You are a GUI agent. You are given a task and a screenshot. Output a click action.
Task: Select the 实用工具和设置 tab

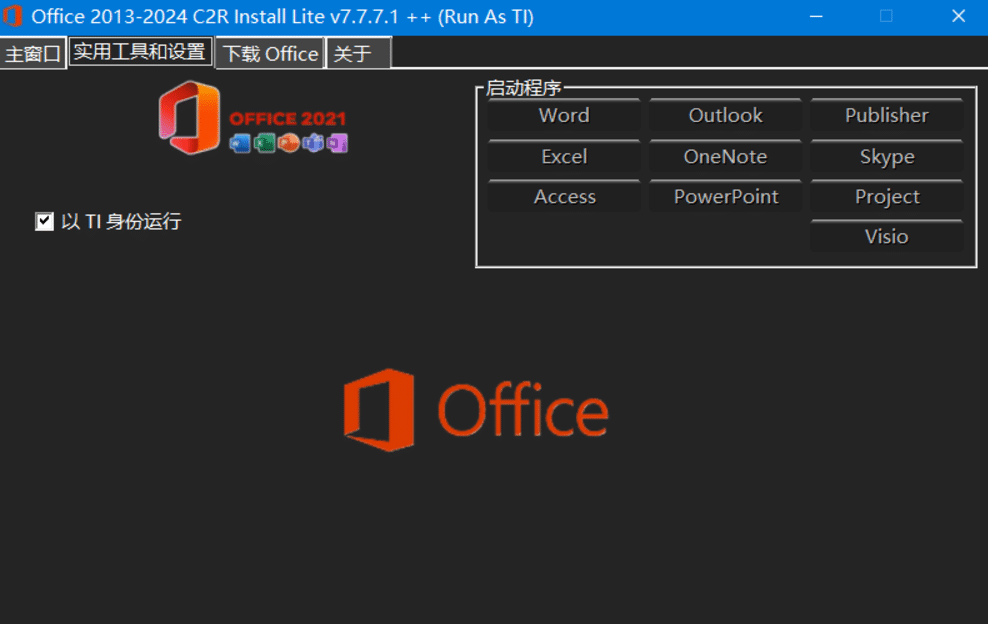coord(140,52)
